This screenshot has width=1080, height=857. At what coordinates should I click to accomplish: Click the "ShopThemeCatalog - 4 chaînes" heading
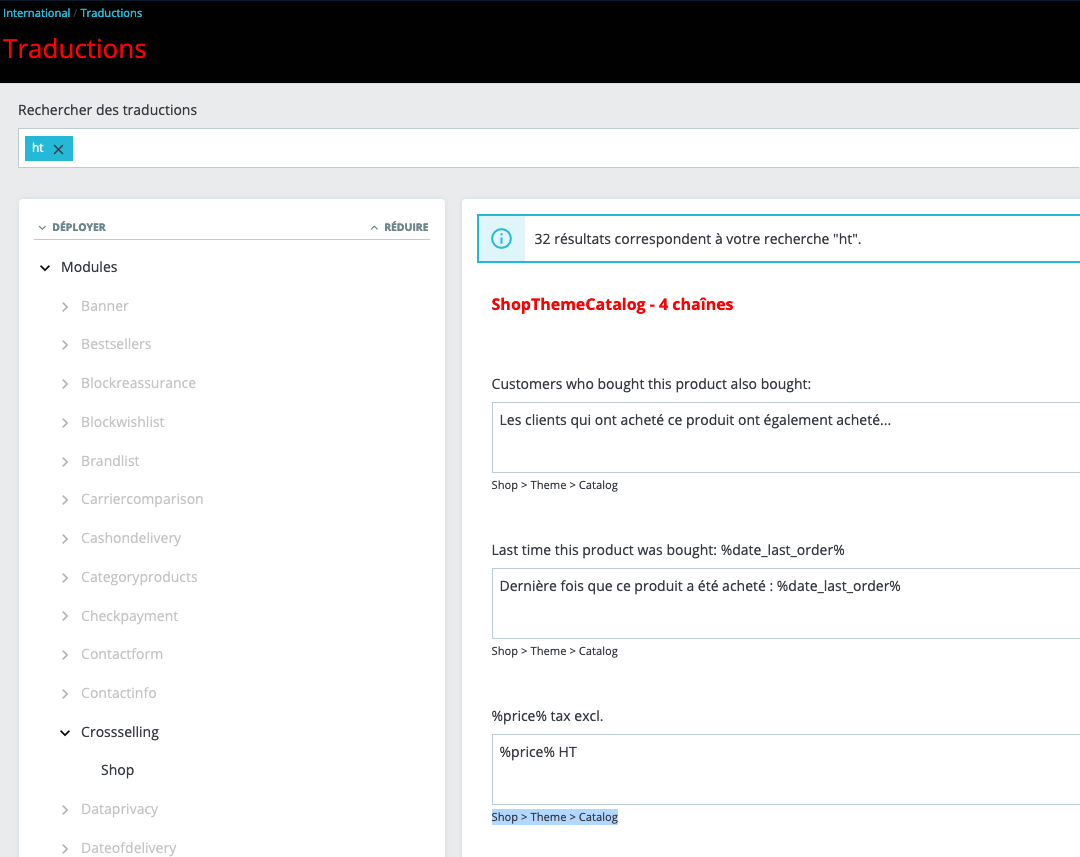point(612,304)
